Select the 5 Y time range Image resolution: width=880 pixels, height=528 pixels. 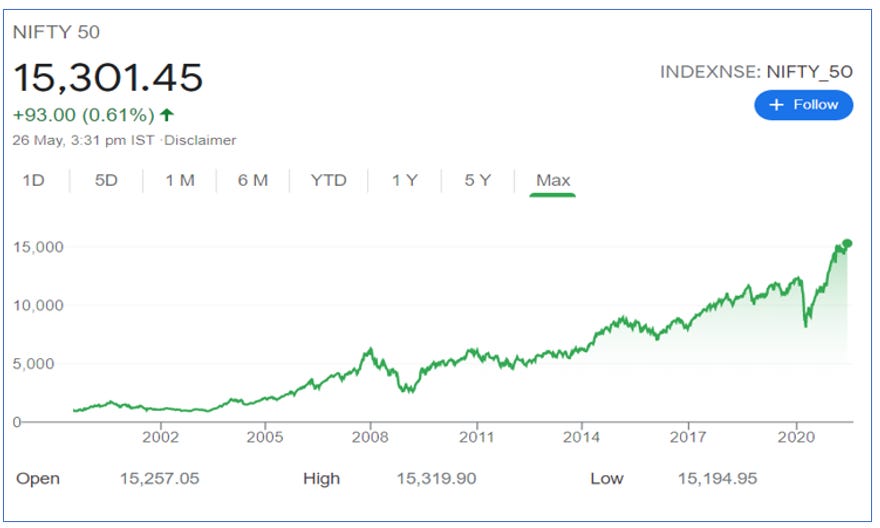(478, 180)
